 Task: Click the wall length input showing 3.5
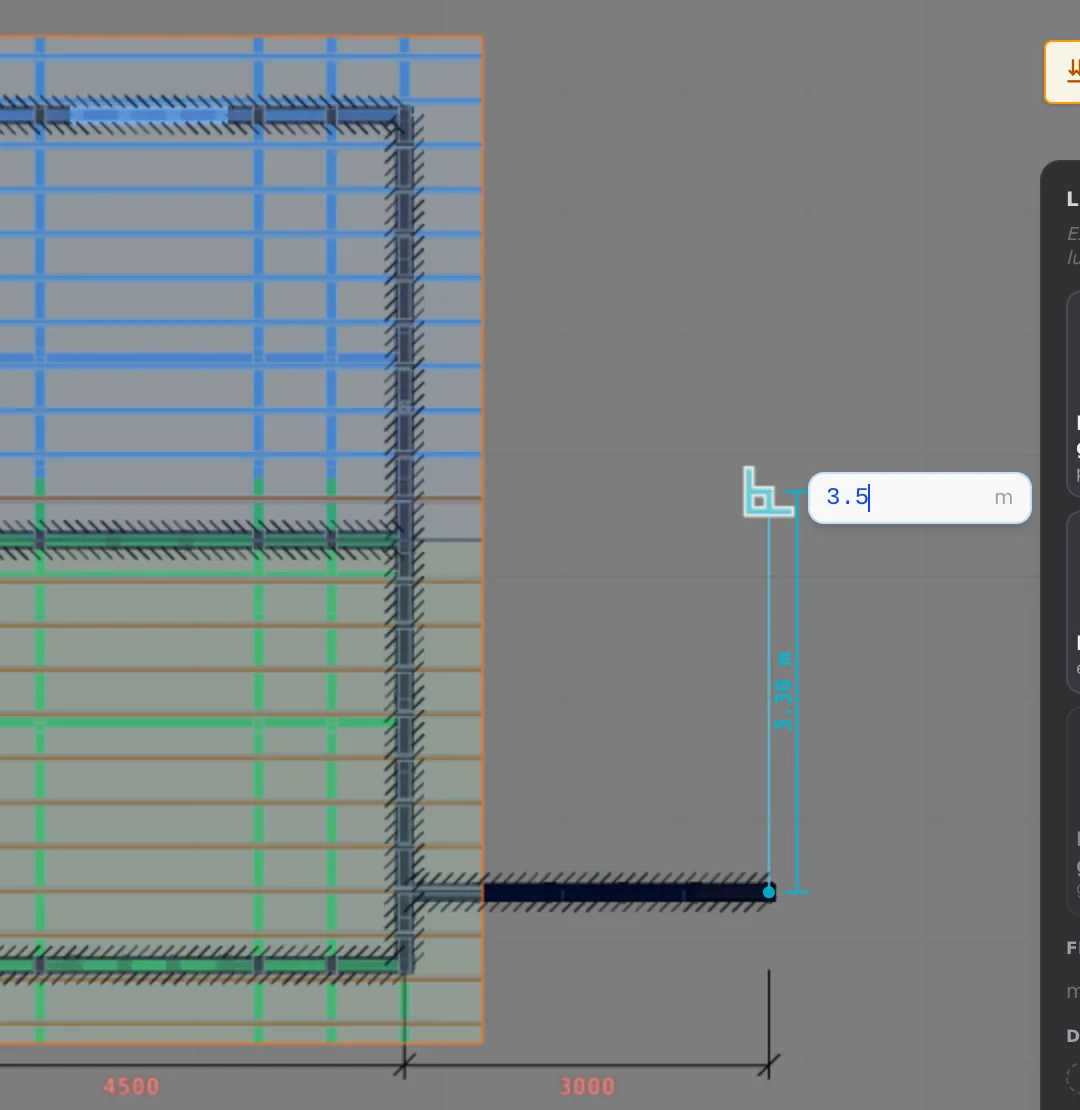tap(919, 498)
